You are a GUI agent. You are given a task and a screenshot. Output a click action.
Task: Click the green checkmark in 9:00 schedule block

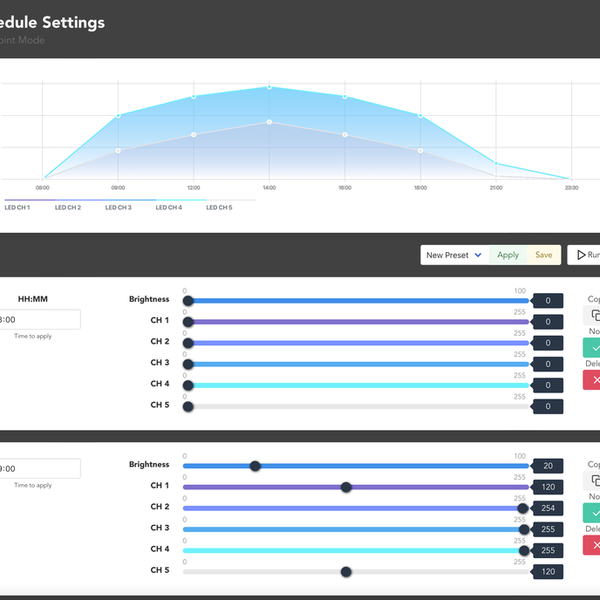(593, 513)
